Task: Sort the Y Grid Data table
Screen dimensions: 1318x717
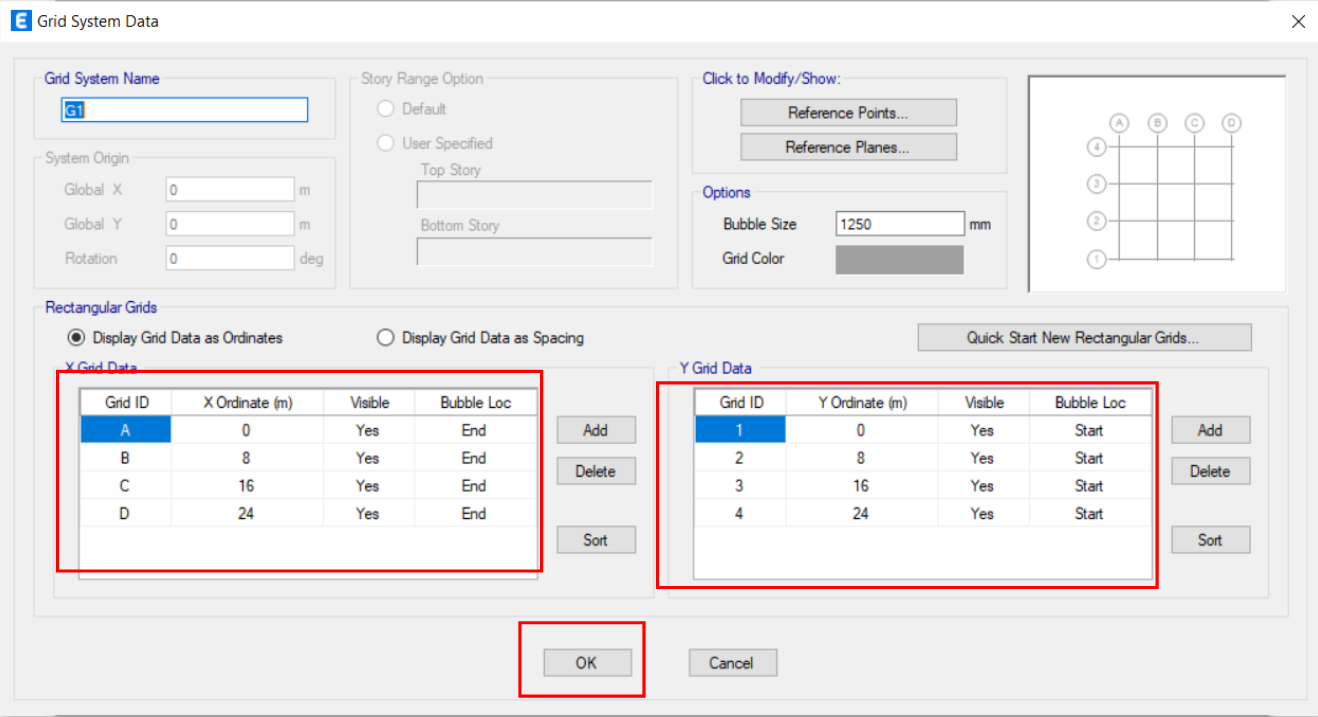Action: pos(1210,539)
